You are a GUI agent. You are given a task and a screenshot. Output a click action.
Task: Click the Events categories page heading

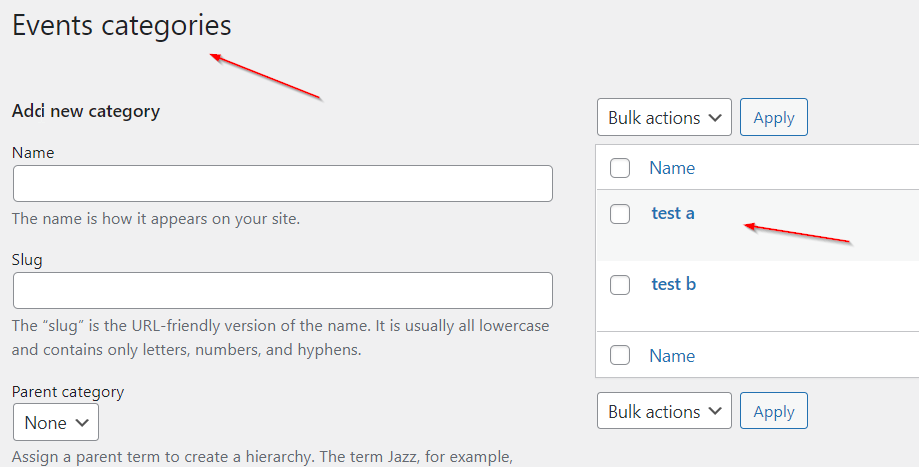pos(121,26)
